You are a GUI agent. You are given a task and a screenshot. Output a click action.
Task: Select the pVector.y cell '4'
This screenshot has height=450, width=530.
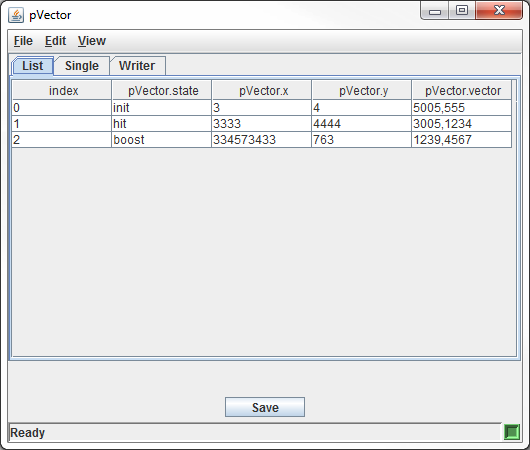[362, 108]
